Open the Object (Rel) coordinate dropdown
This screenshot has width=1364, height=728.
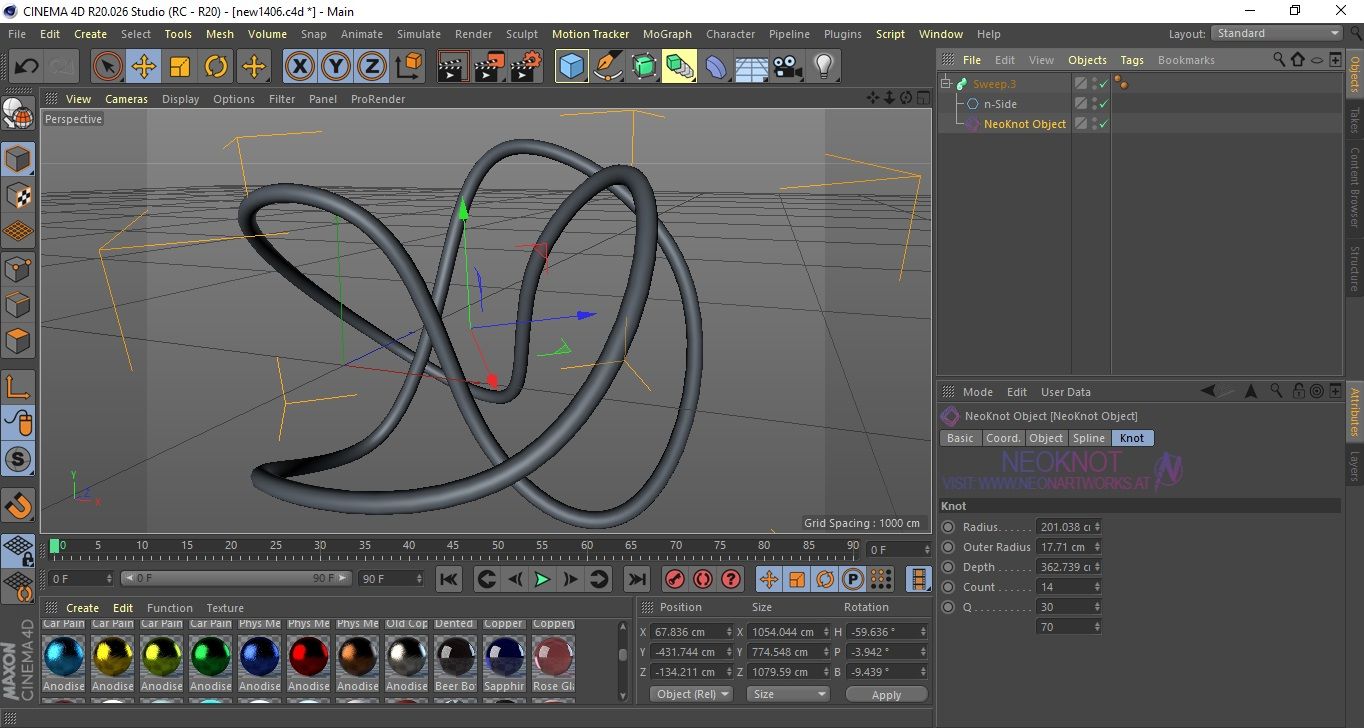(691, 694)
